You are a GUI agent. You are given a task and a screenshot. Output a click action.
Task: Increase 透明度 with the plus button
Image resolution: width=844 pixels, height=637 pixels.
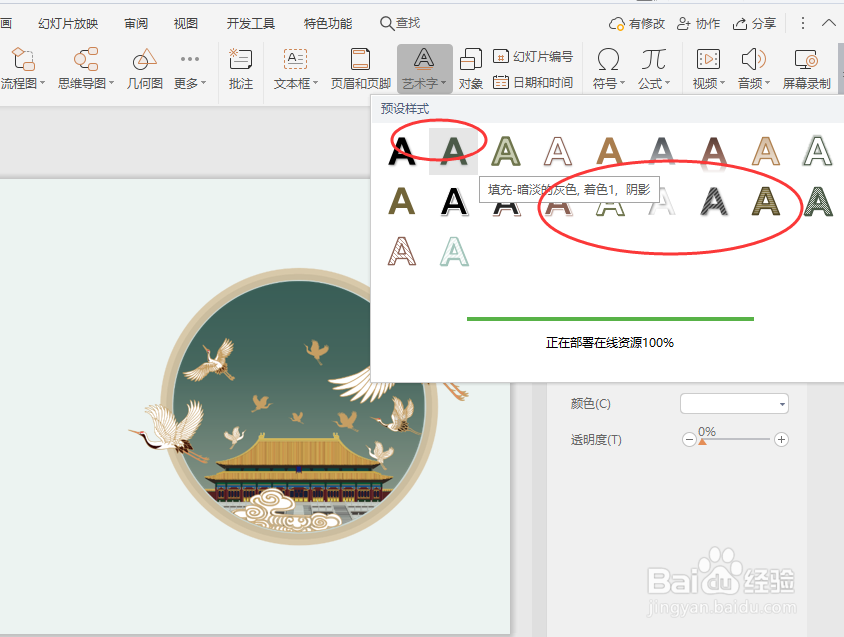click(782, 439)
